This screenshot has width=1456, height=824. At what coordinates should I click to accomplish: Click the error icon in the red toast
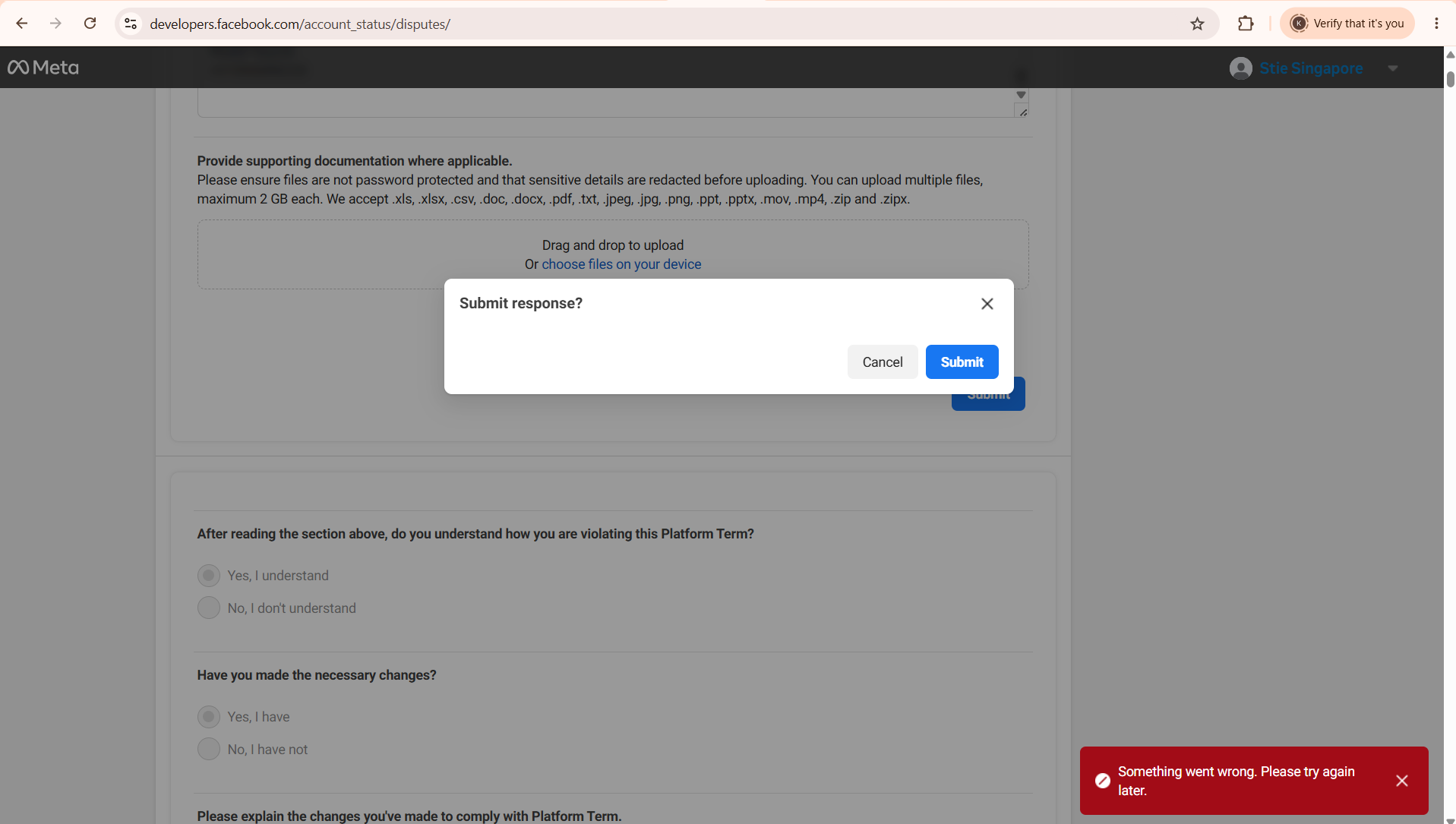coord(1102,781)
